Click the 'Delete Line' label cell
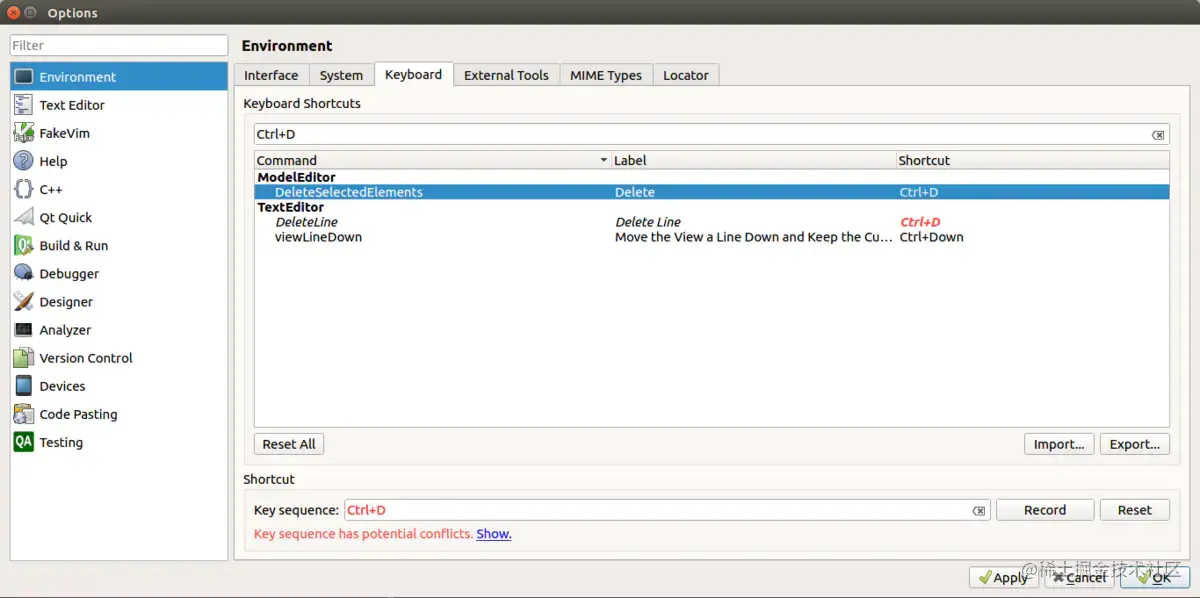The height and width of the screenshot is (598, 1200). (x=648, y=222)
